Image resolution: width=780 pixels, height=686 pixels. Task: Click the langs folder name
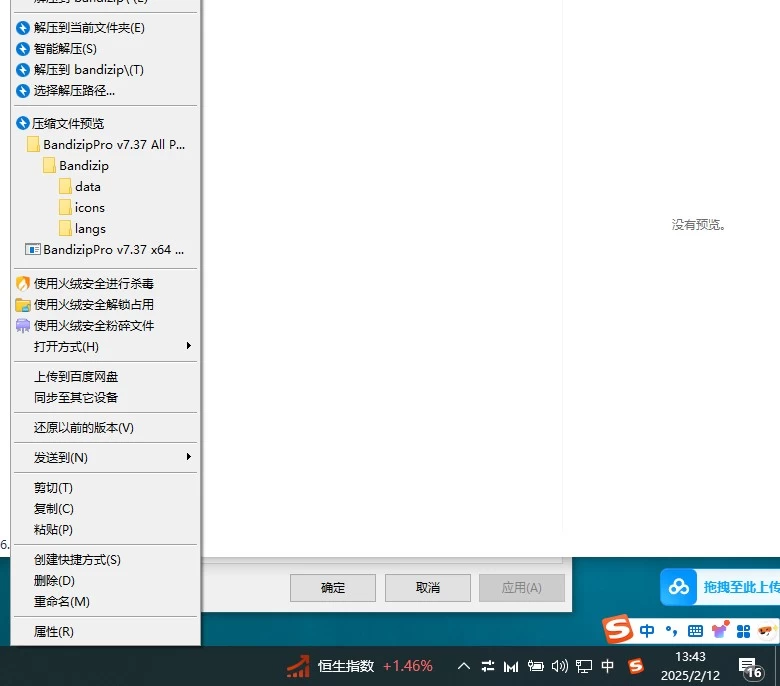pyautogui.click(x=90, y=229)
